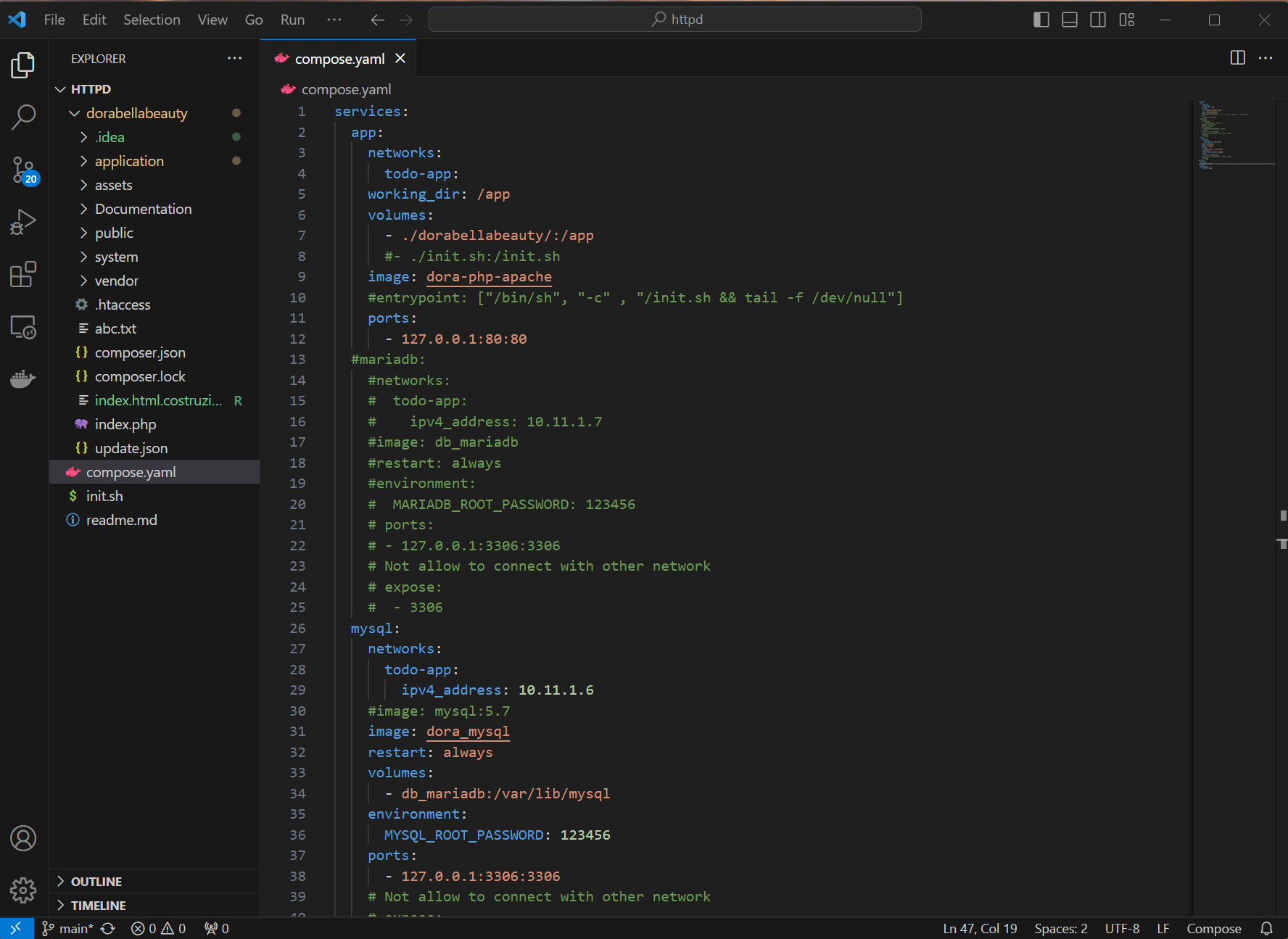The image size is (1288, 939).
Task: Open the Selection menu
Action: tap(151, 20)
